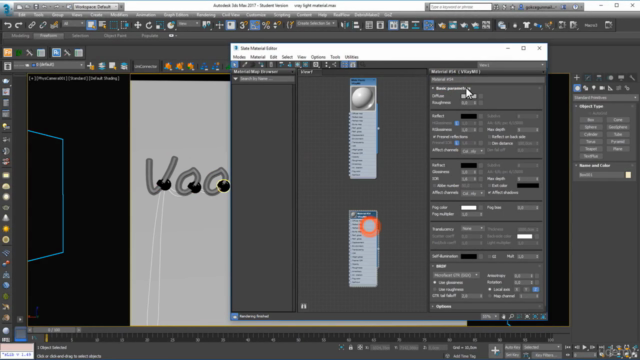Activate the Select and Link chain icon
The image size is (640, 360).
point(31,25)
